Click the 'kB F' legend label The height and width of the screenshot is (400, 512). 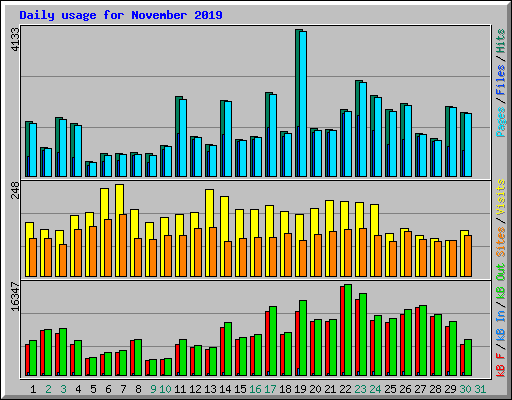pos(501,364)
